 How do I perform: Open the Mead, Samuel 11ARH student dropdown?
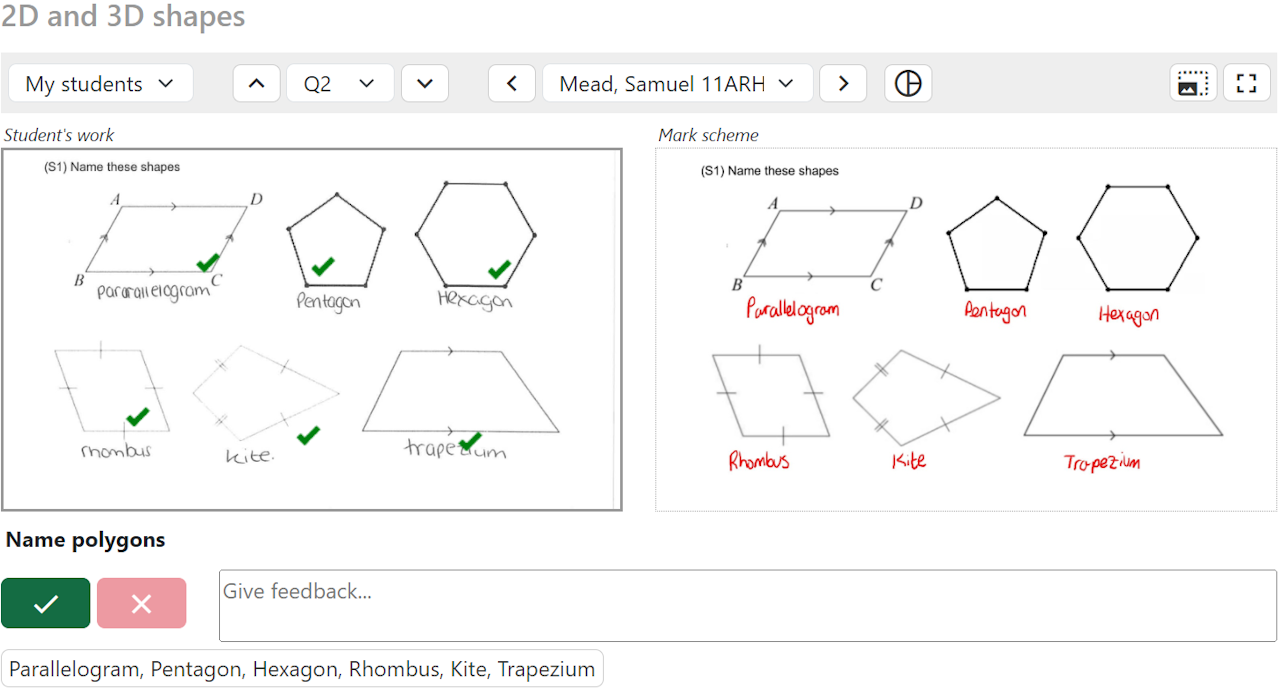pyautogui.click(x=677, y=83)
